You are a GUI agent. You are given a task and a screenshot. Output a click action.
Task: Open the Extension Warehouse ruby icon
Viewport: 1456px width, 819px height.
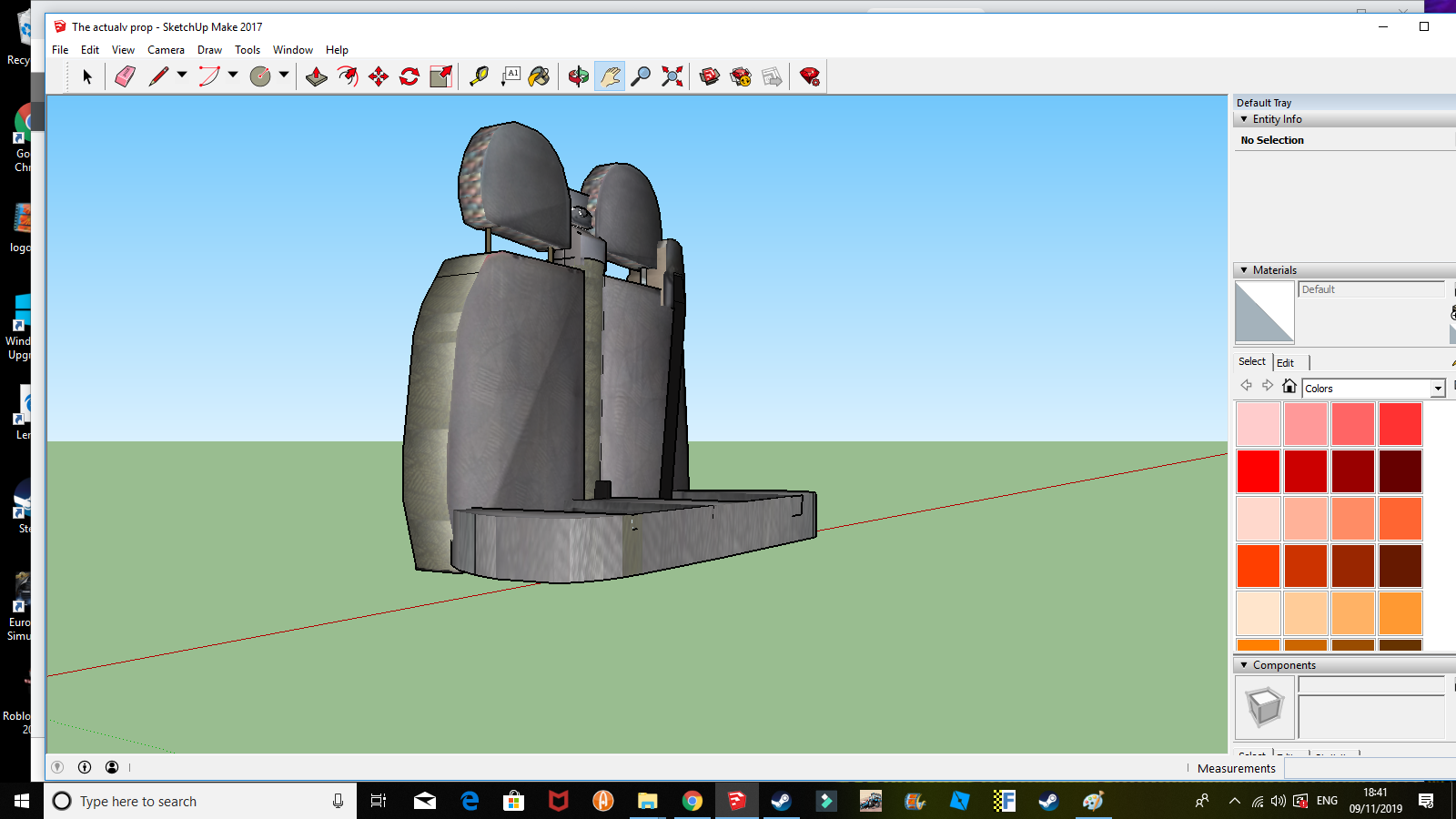click(810, 76)
